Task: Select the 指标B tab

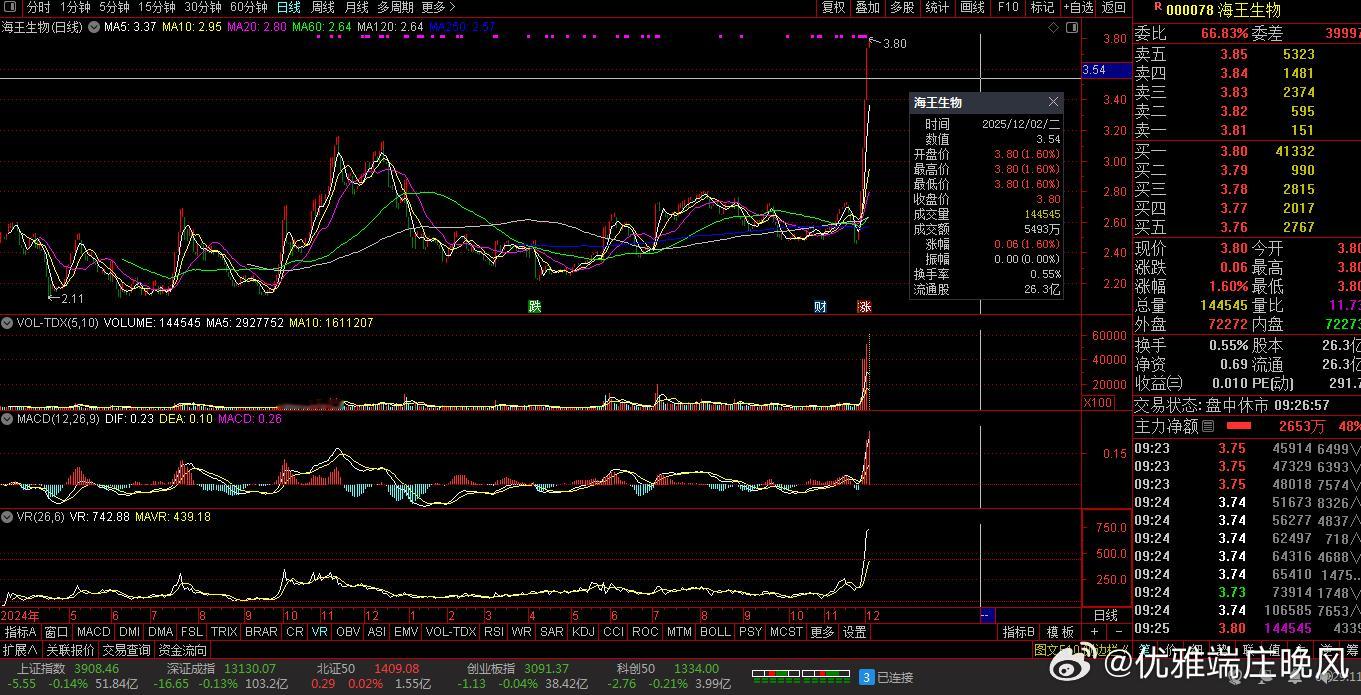Action: [x=1019, y=632]
